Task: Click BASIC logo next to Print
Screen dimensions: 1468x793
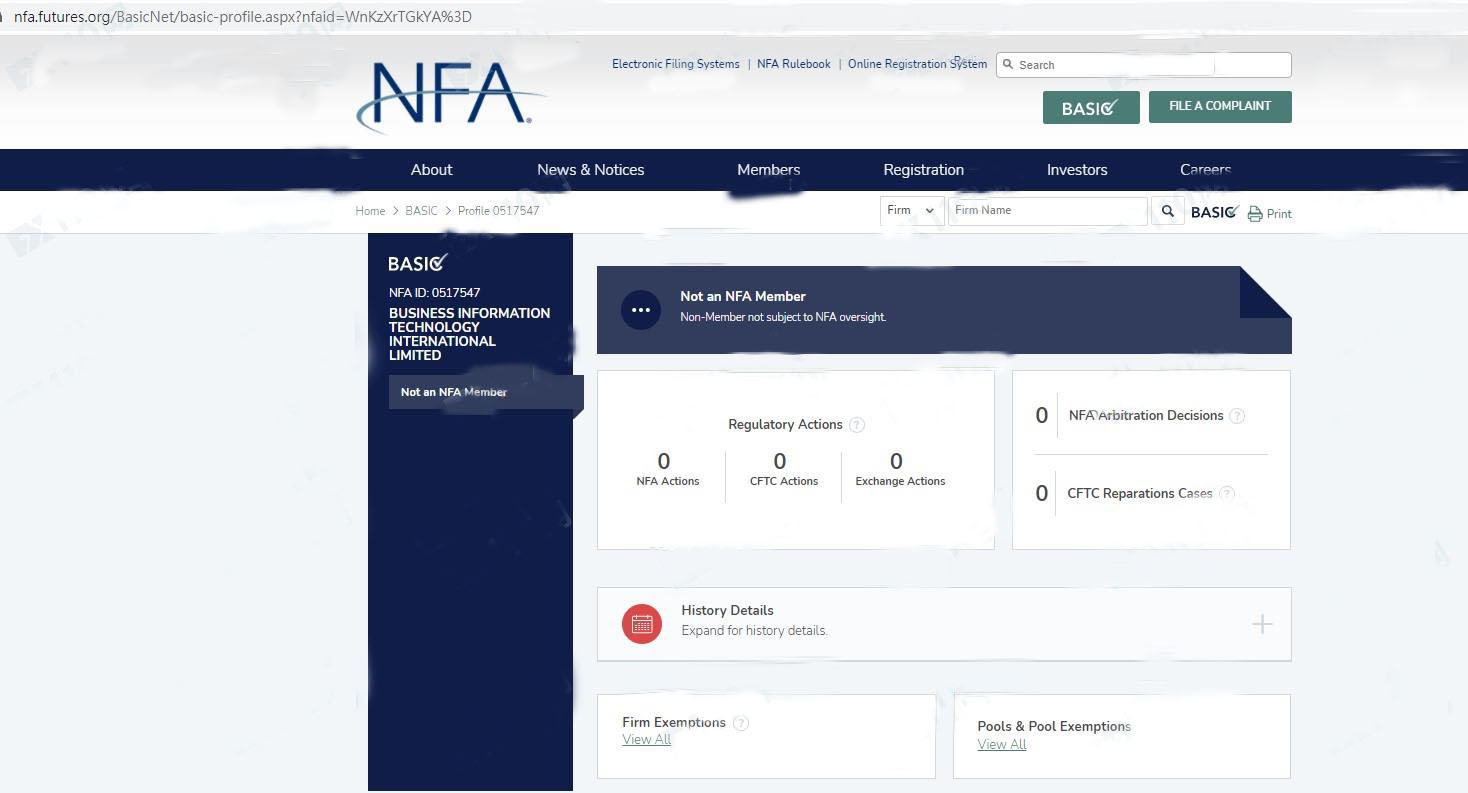Action: click(1214, 212)
